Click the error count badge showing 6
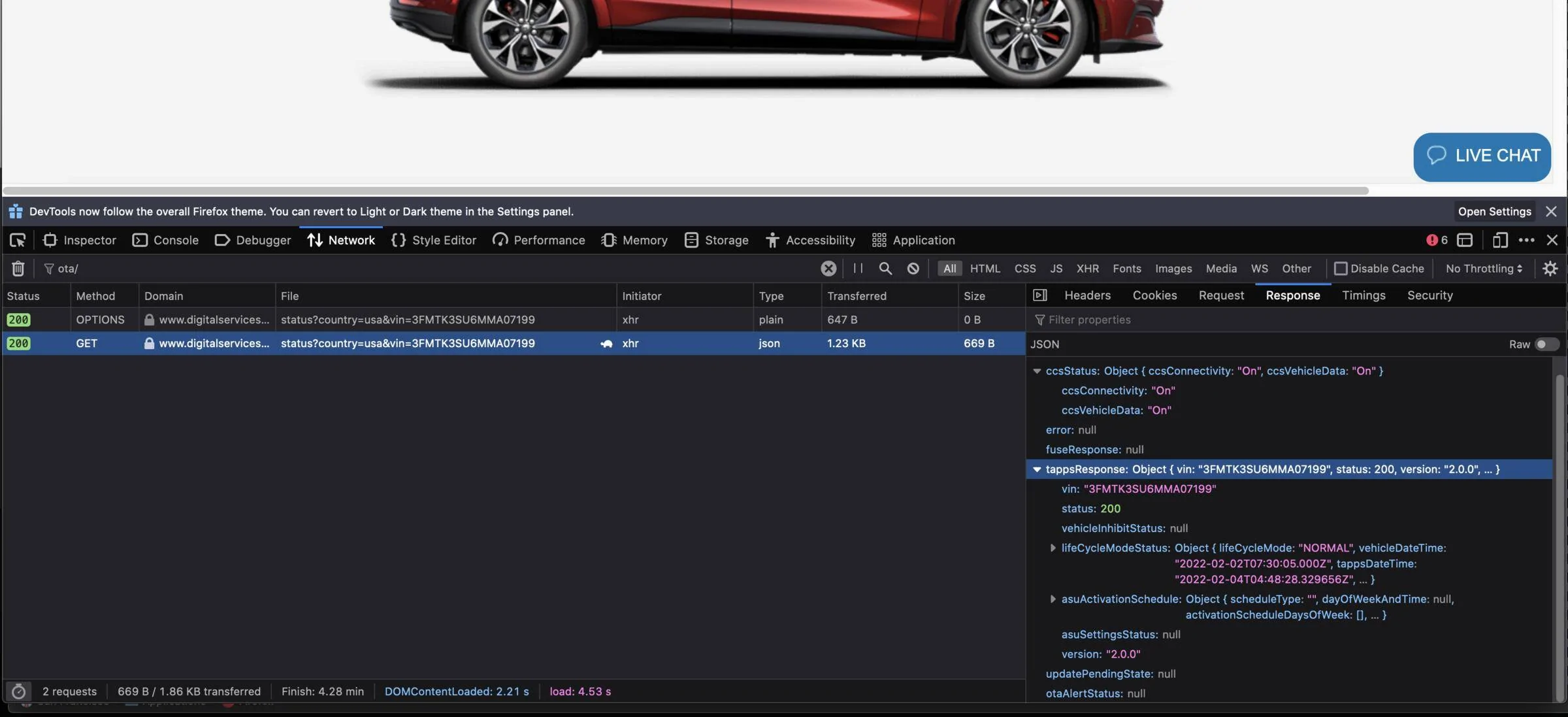Screen dimensions: 1568x717 1437,241
